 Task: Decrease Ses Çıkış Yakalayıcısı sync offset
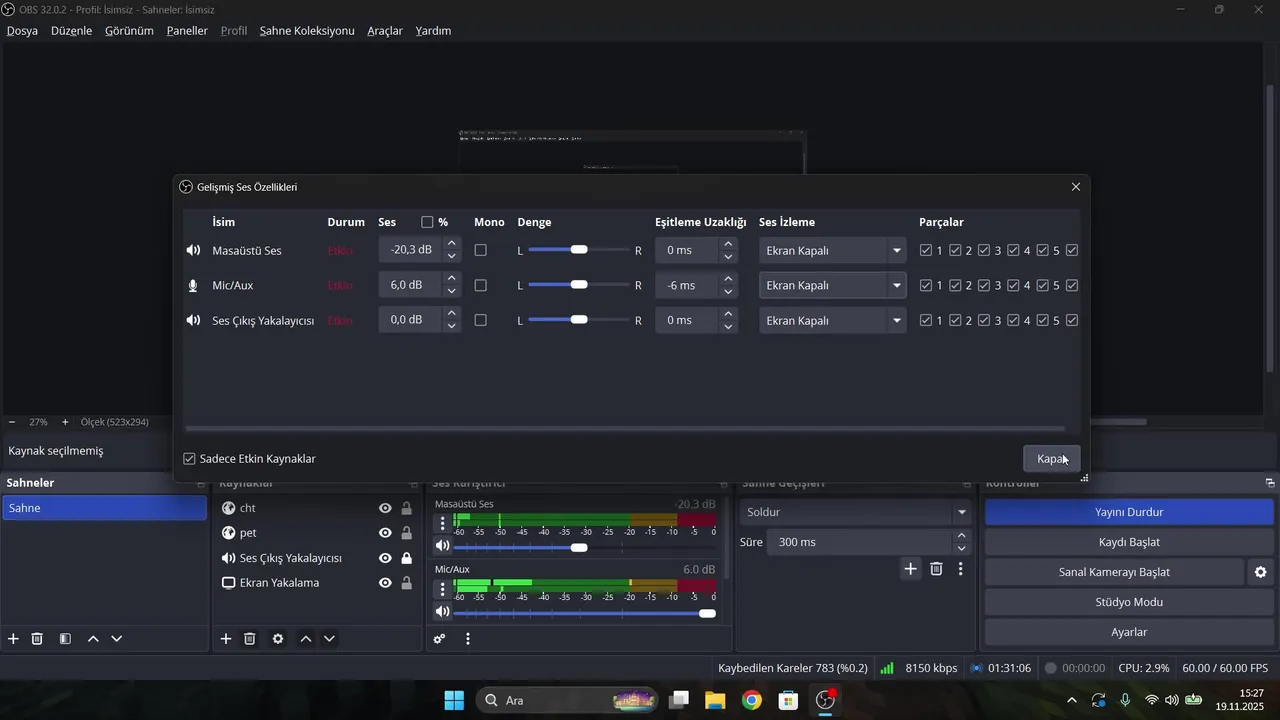point(728,326)
